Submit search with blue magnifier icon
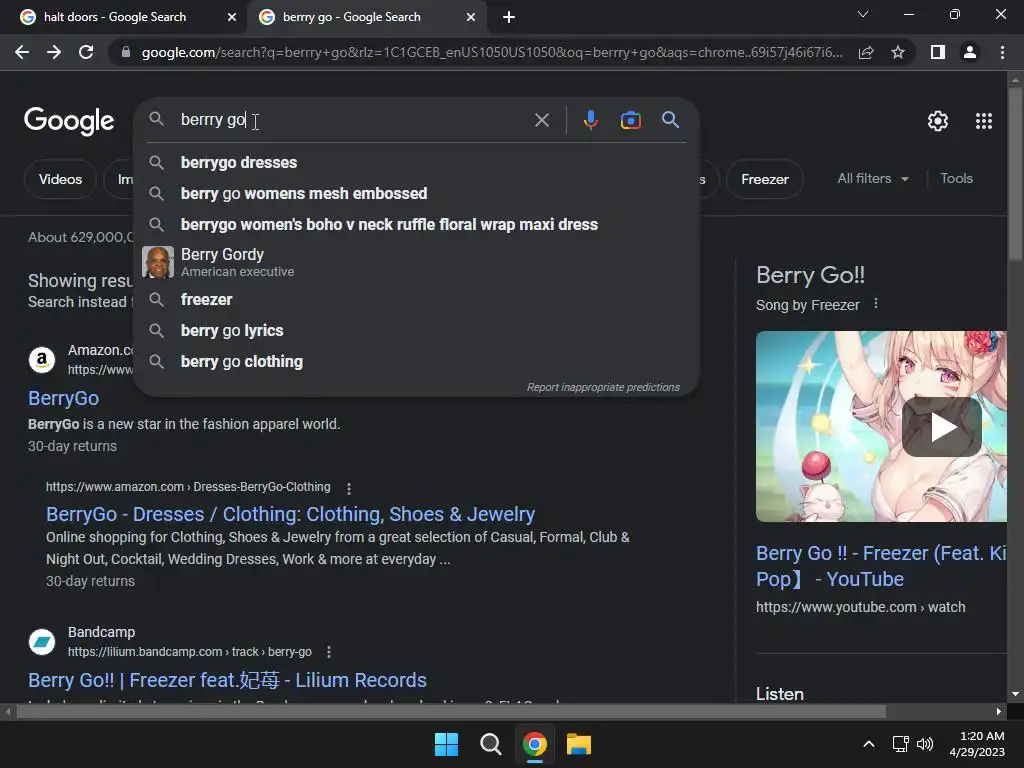1024x768 pixels. pyautogui.click(x=671, y=120)
